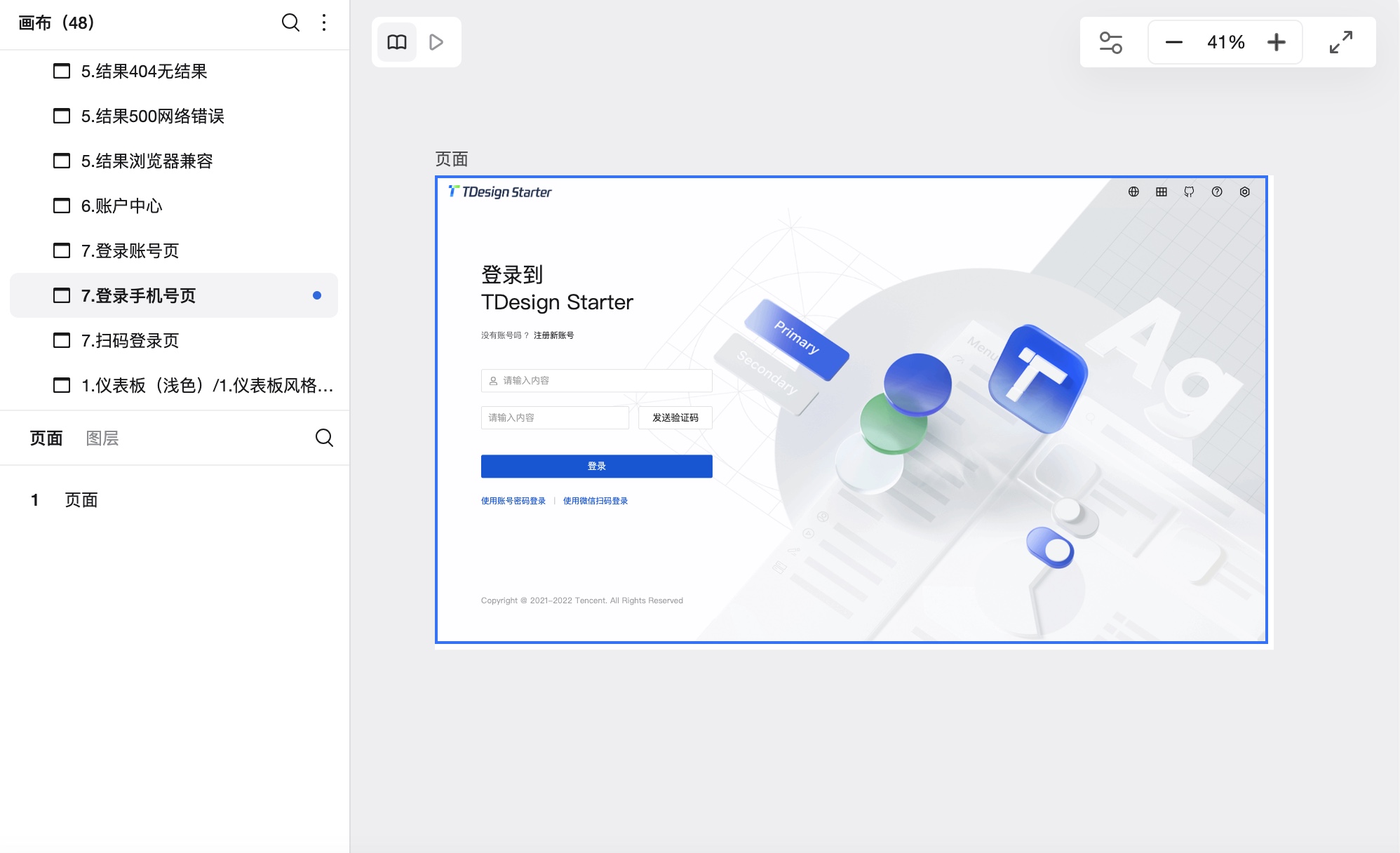Click the search icon in pages panel
The image size is (1400, 853).
[324, 438]
